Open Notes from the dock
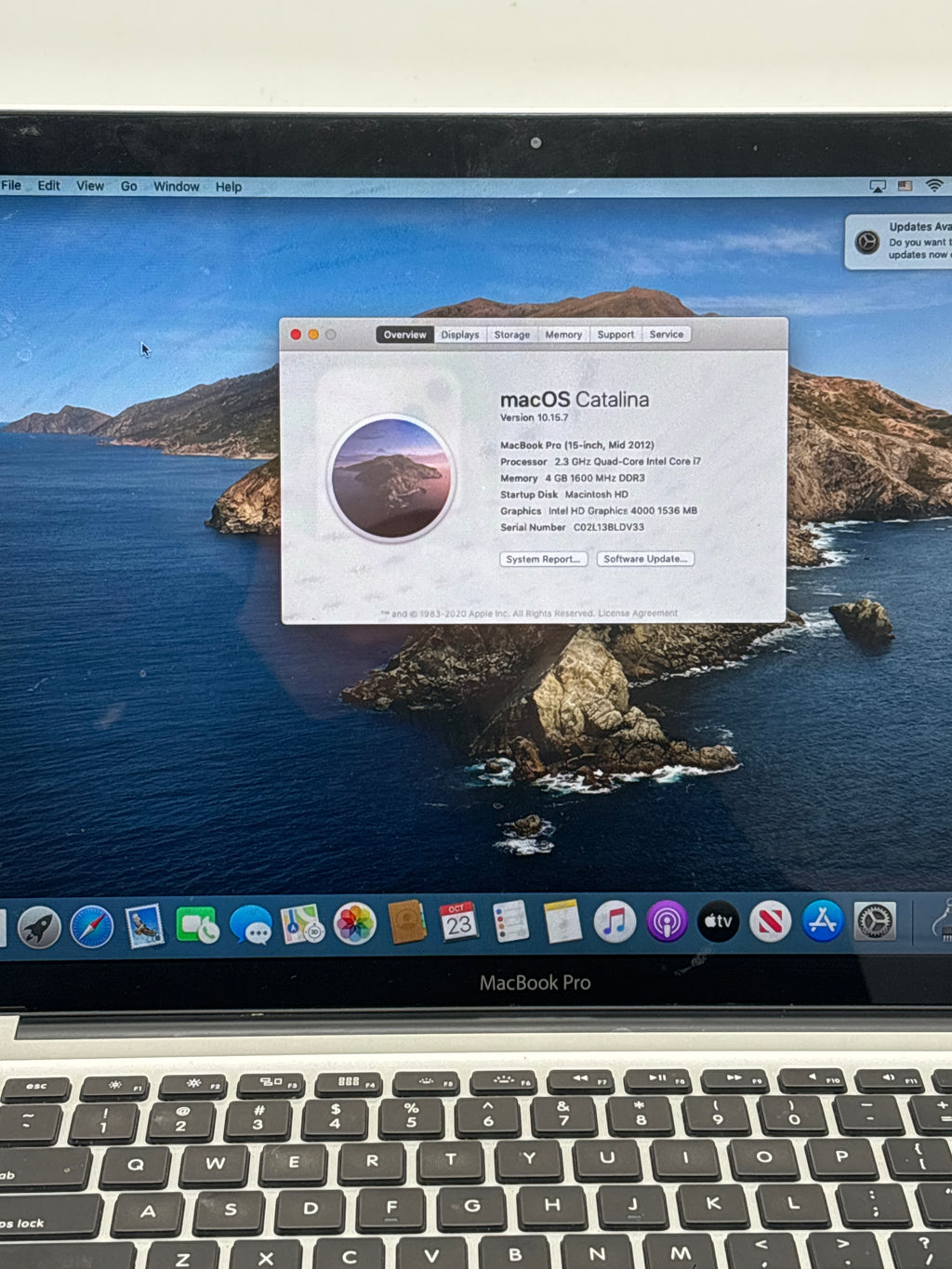Screen dimensions: 952x1269 coord(562,921)
